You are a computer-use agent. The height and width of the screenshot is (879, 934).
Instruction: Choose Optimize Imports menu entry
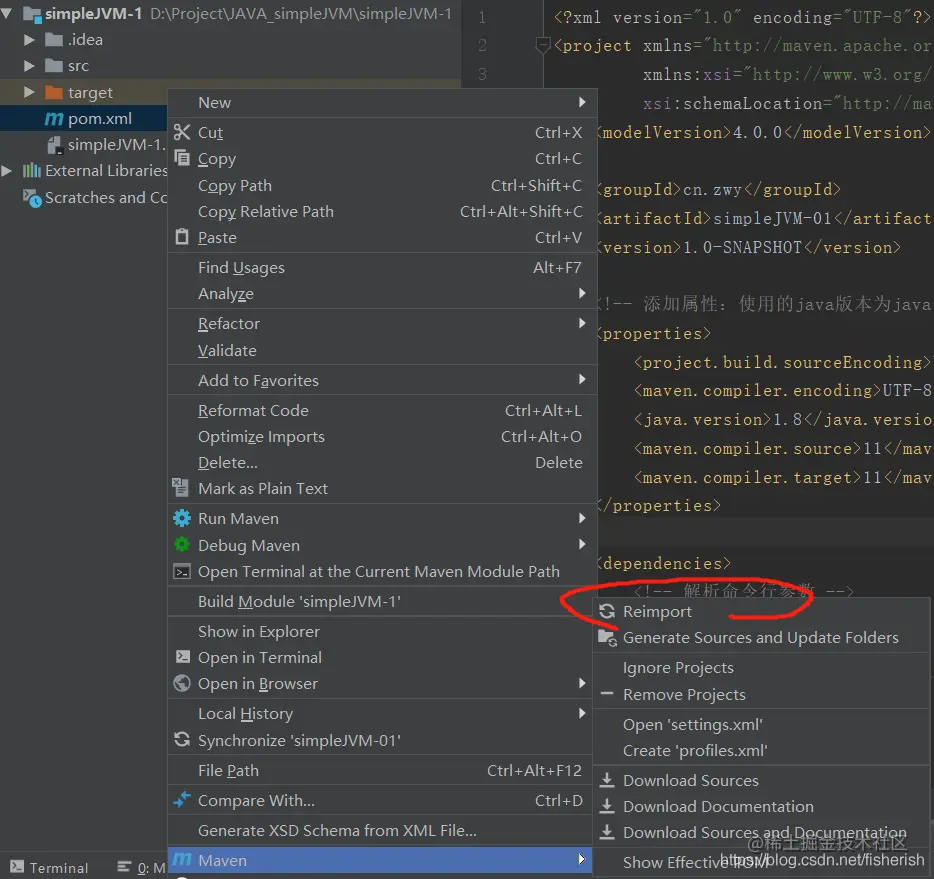[x=382, y=437]
